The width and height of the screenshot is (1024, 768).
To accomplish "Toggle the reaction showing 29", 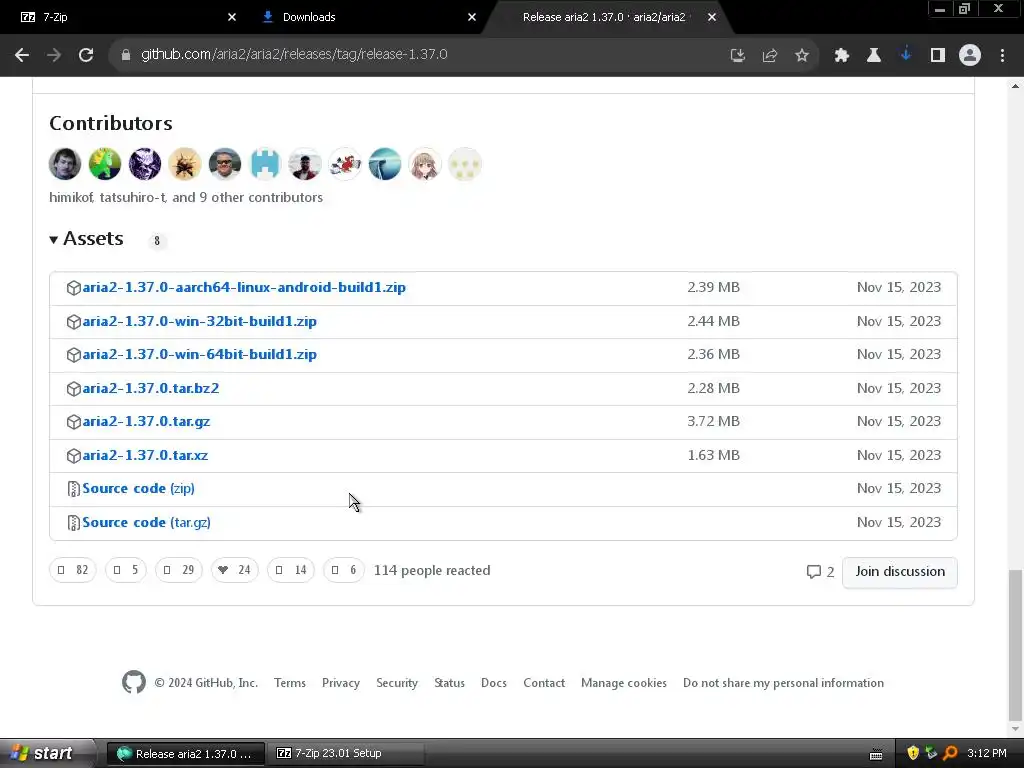I will coord(178,570).
